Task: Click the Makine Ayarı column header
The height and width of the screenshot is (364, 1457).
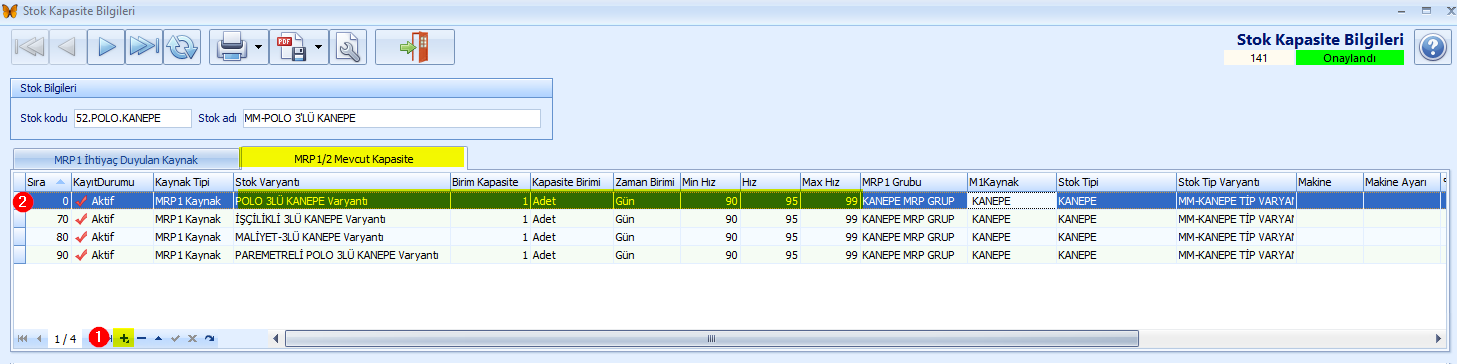Action: tap(1402, 182)
